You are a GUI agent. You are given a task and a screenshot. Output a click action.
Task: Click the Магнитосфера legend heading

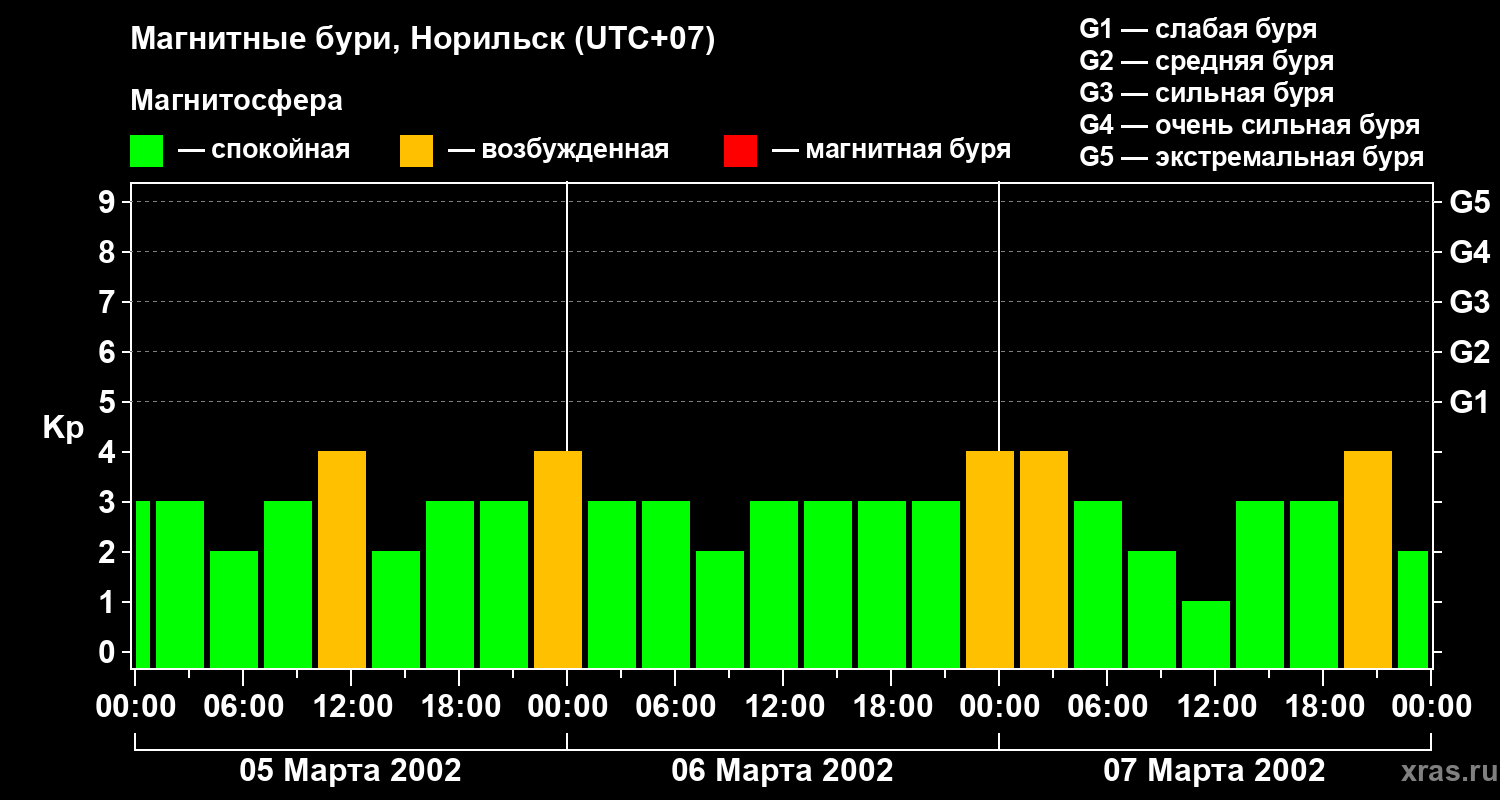pos(236,101)
